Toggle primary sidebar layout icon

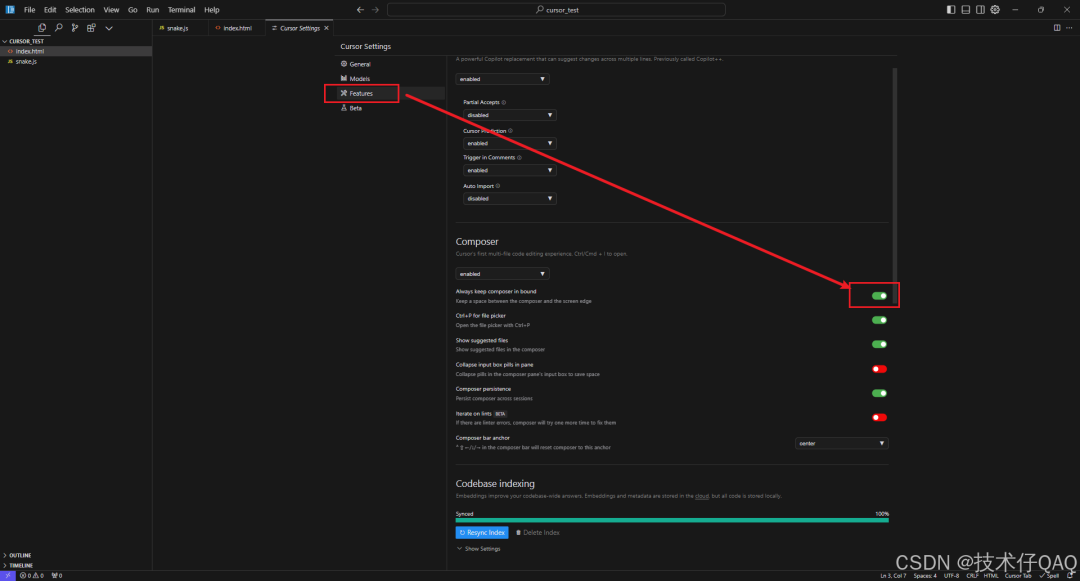pyautogui.click(x=951, y=10)
